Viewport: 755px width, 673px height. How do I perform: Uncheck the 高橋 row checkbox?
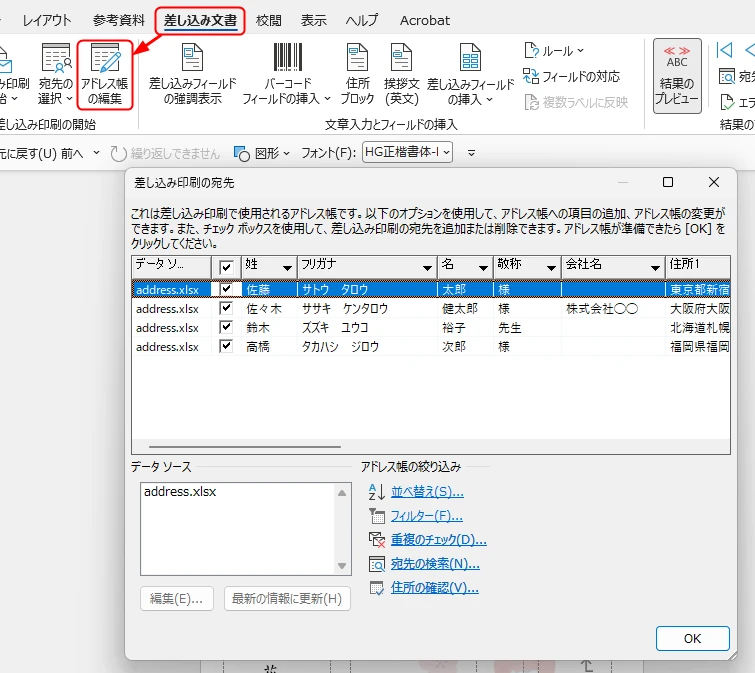tap(226, 346)
